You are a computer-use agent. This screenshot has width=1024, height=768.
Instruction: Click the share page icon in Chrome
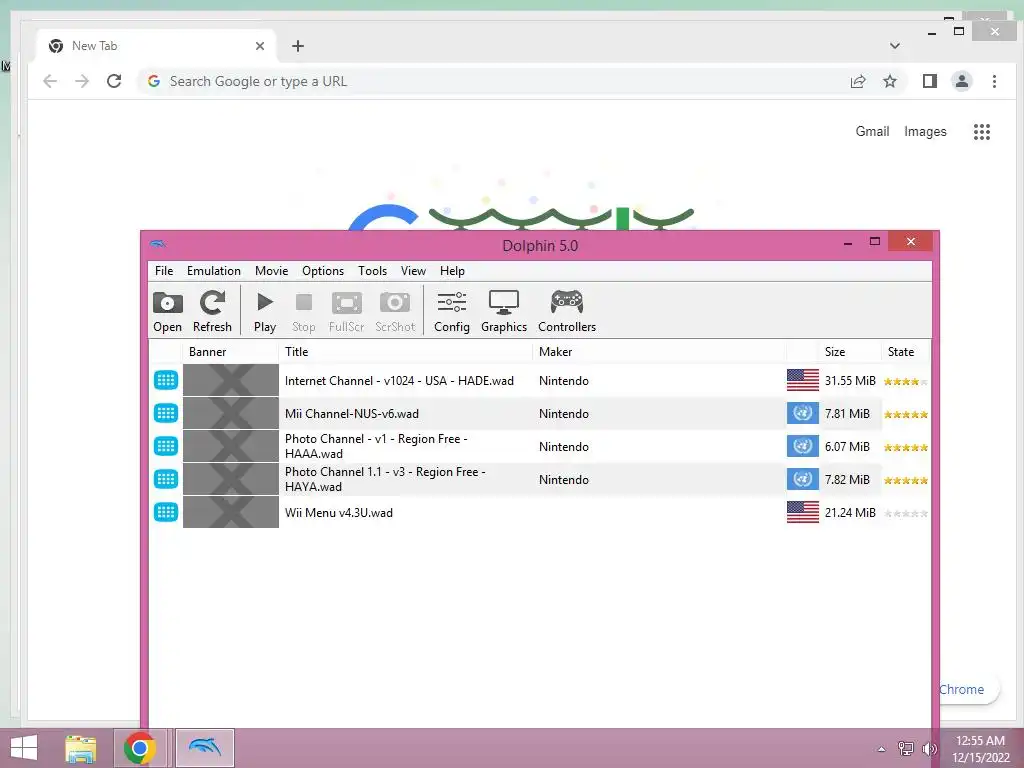pos(857,81)
